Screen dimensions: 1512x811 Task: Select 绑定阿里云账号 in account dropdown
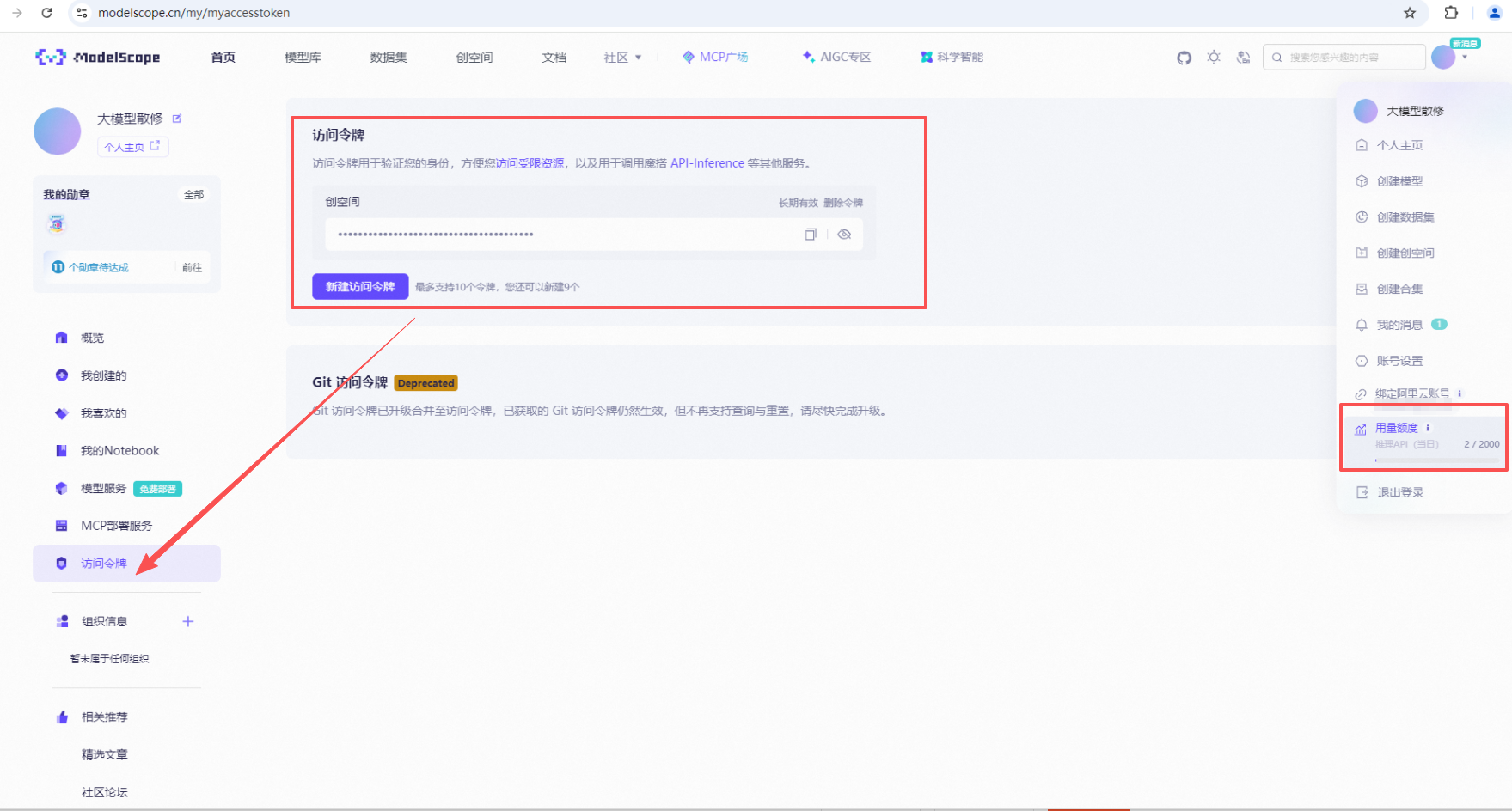point(1412,393)
